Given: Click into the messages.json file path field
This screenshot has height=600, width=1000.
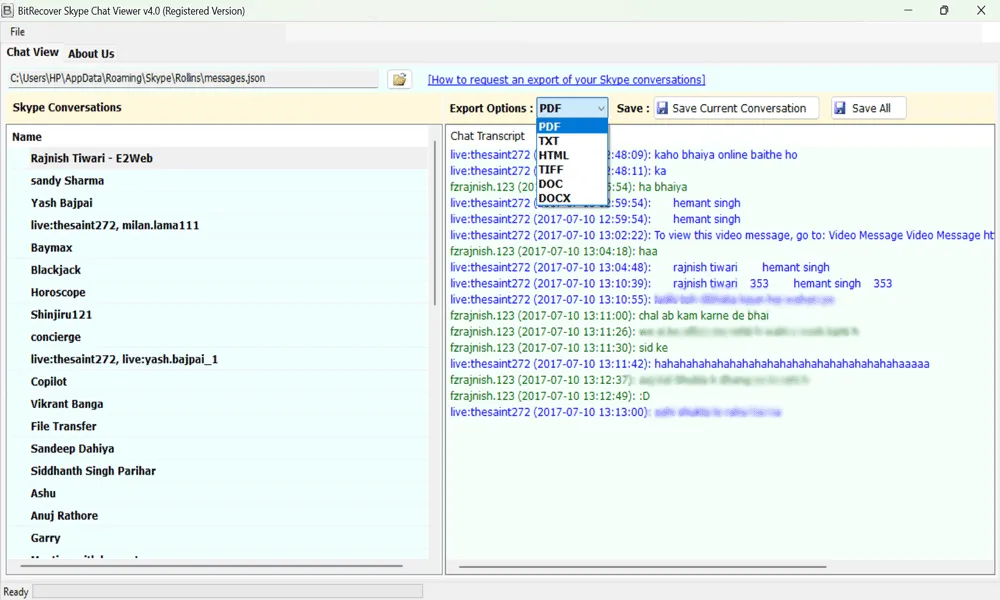Looking at the screenshot, I should point(192,78).
